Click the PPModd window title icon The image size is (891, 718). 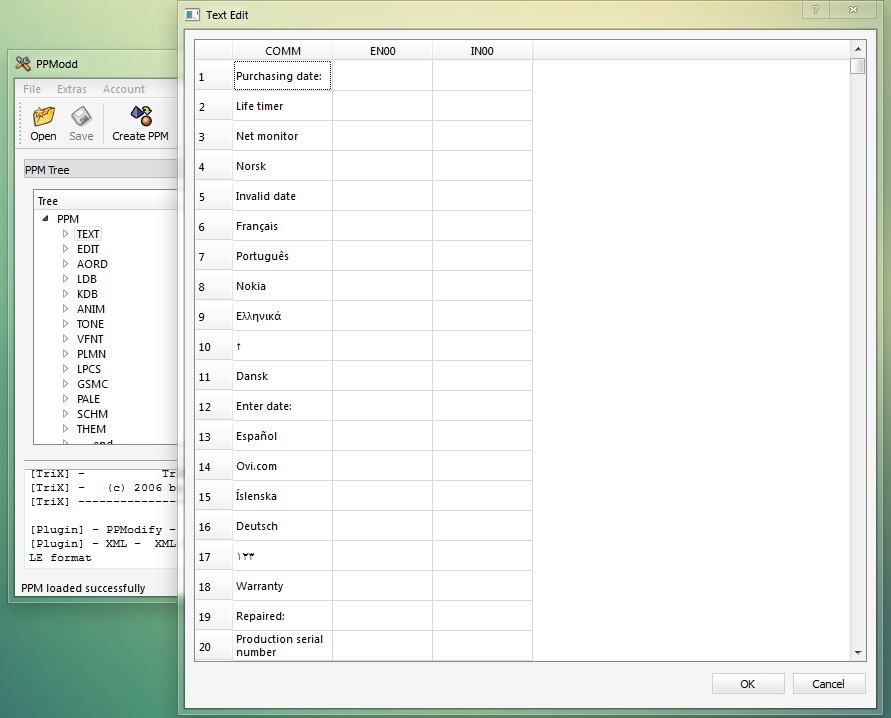tap(23, 64)
